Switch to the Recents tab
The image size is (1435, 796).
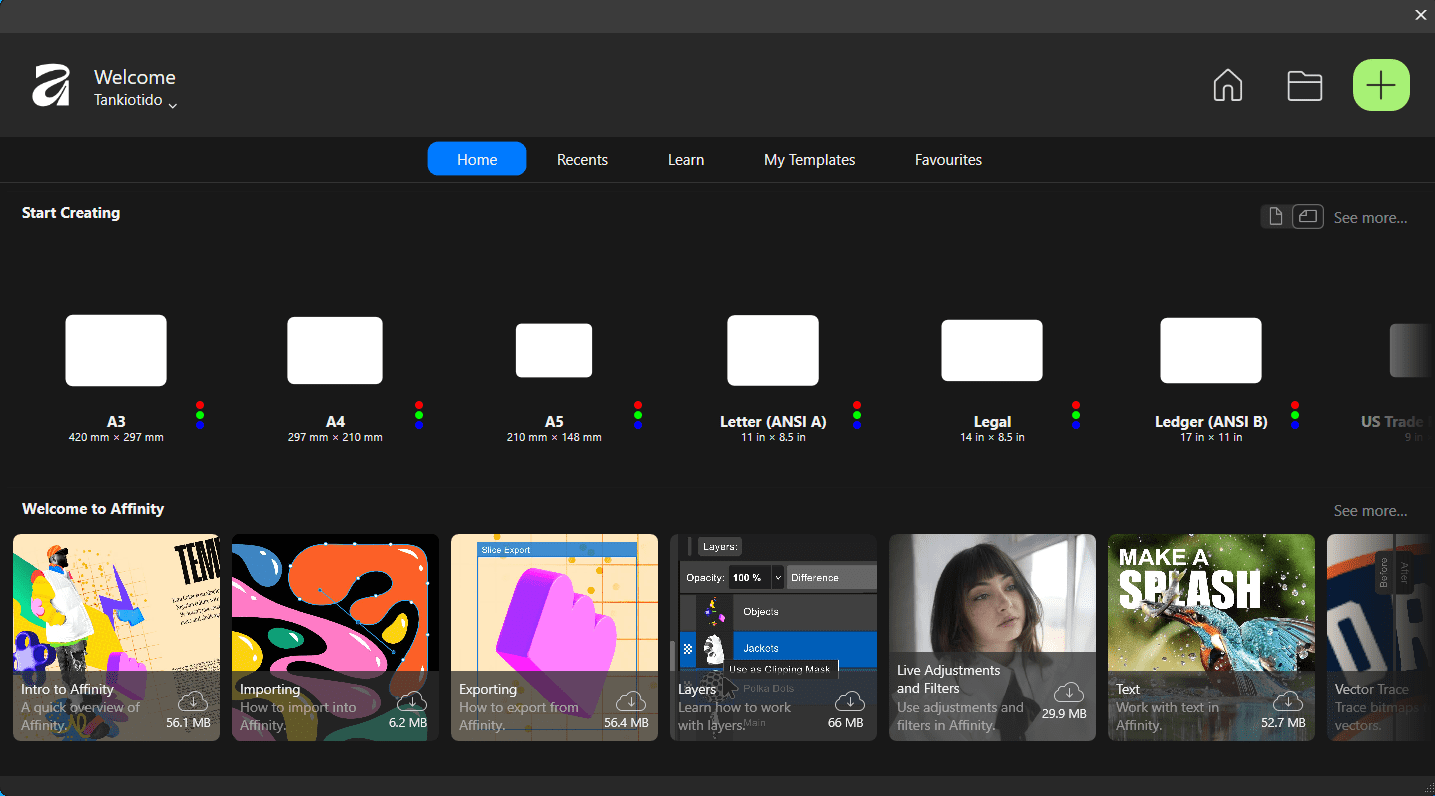pyautogui.click(x=582, y=160)
